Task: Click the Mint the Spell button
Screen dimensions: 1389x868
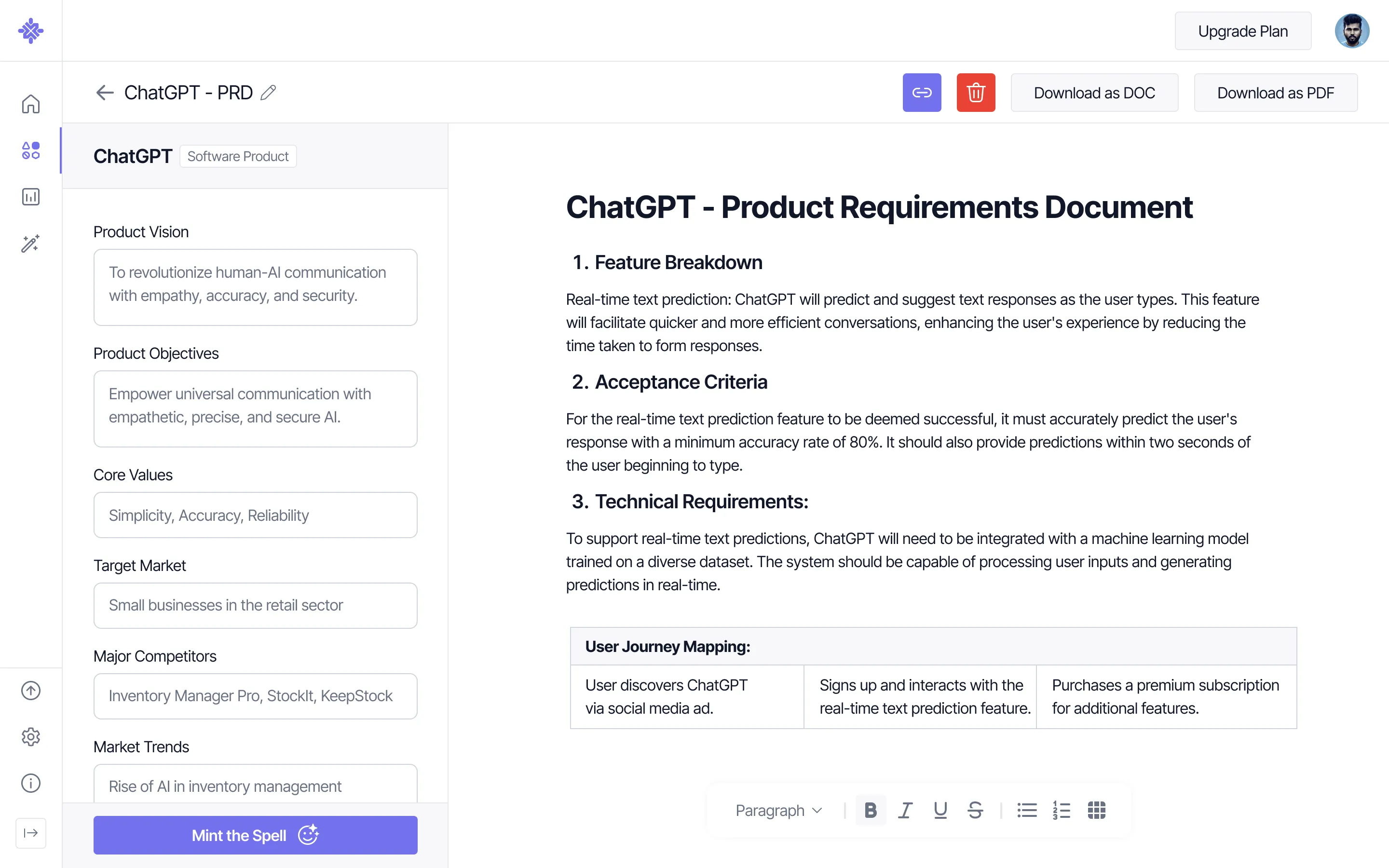Action: pos(255,835)
